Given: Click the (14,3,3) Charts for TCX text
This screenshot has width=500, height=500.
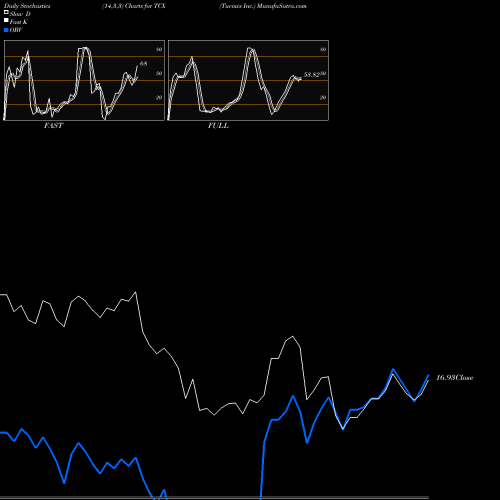Looking at the screenshot, I should [134, 6].
